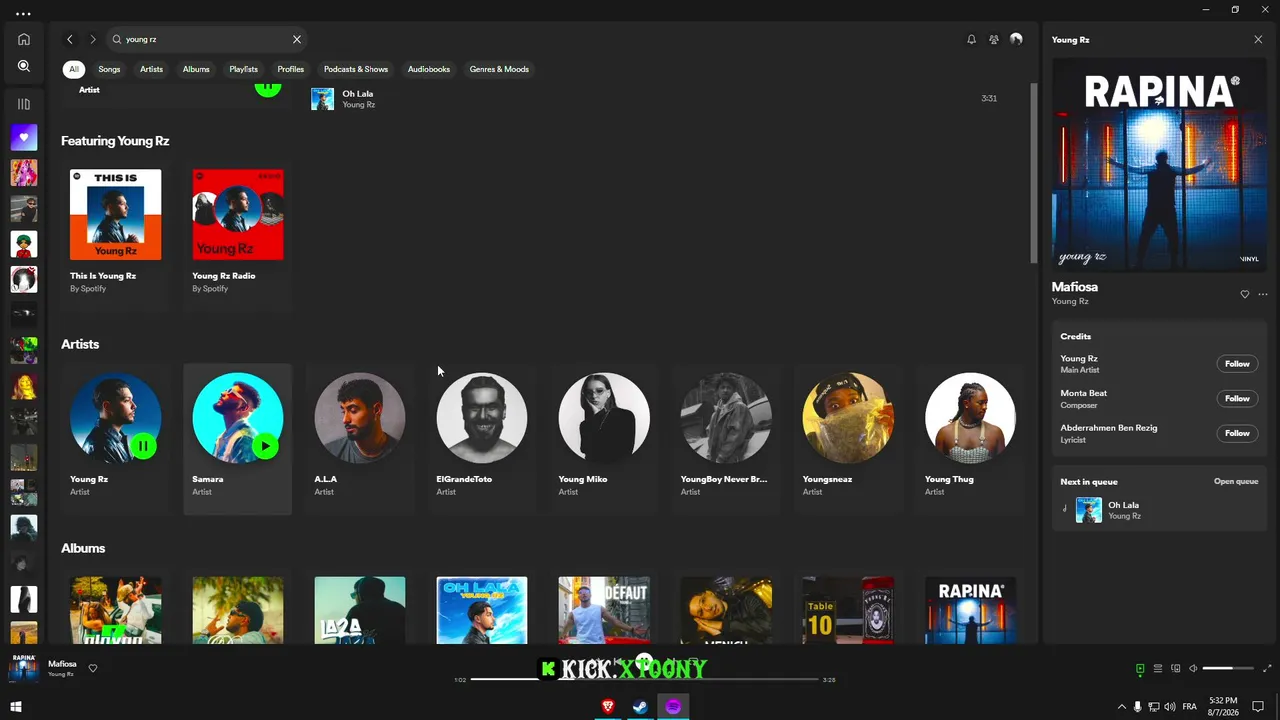Open Brave browser from taskbar

click(x=607, y=707)
